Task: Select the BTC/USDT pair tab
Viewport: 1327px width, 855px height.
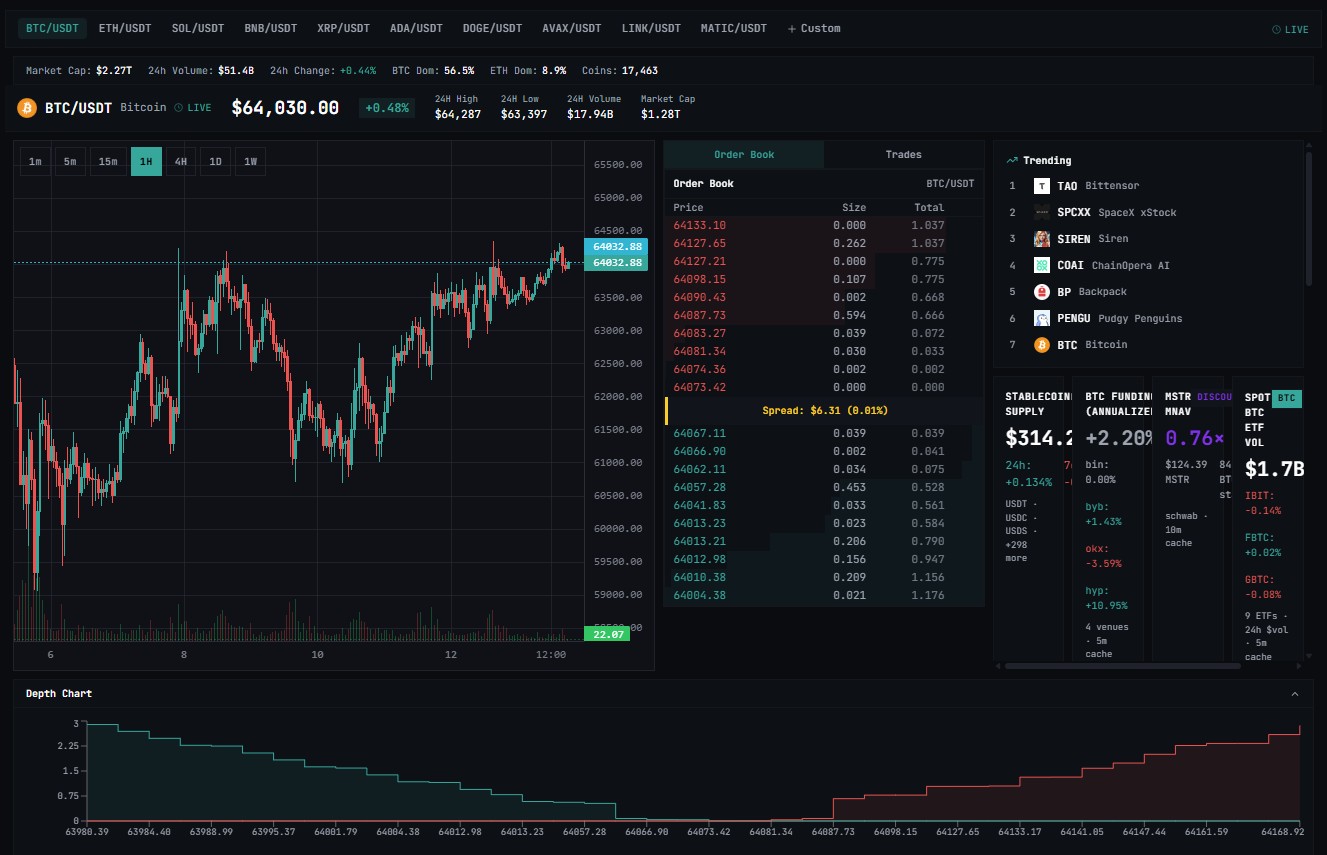Action: coord(52,28)
